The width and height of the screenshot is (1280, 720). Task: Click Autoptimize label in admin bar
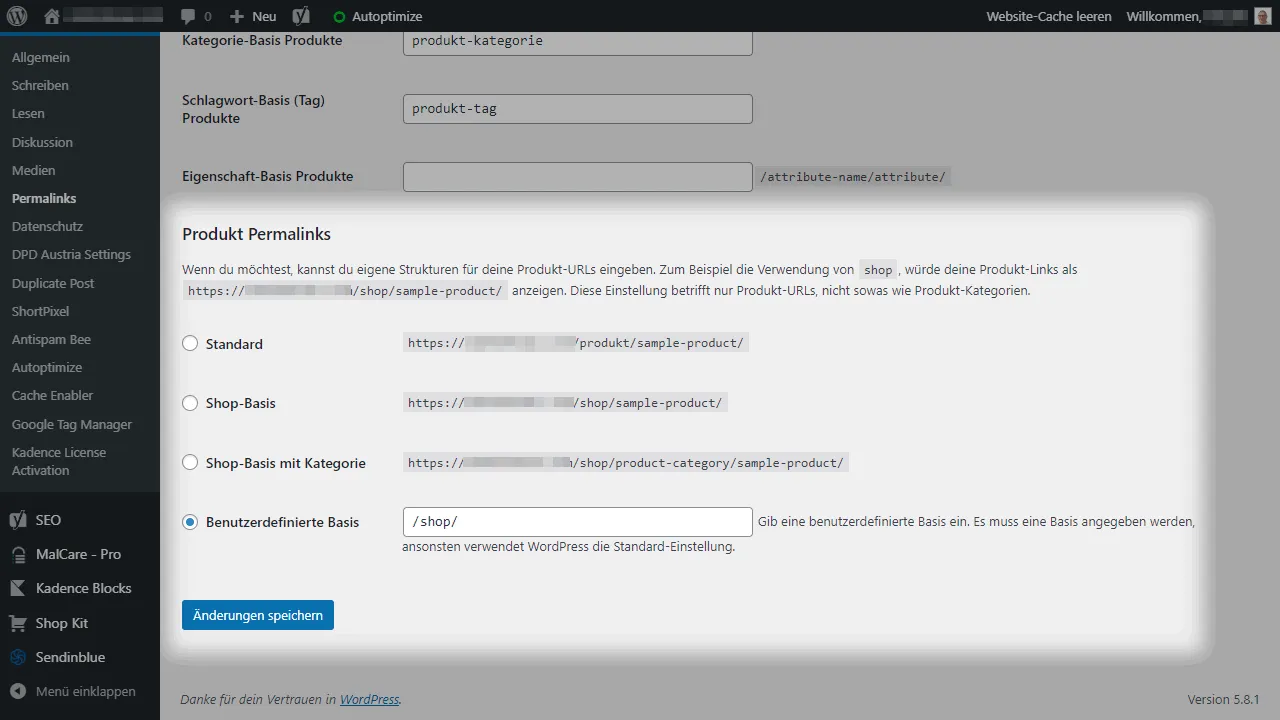387,17
